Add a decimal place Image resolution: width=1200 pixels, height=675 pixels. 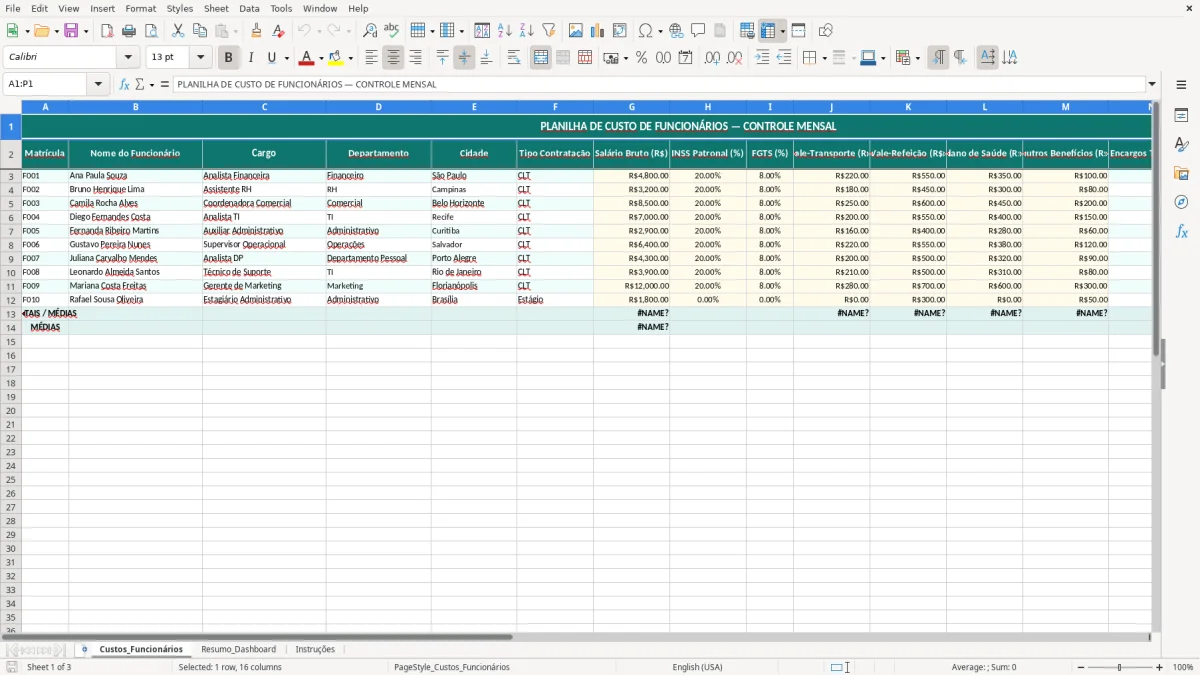click(x=712, y=58)
